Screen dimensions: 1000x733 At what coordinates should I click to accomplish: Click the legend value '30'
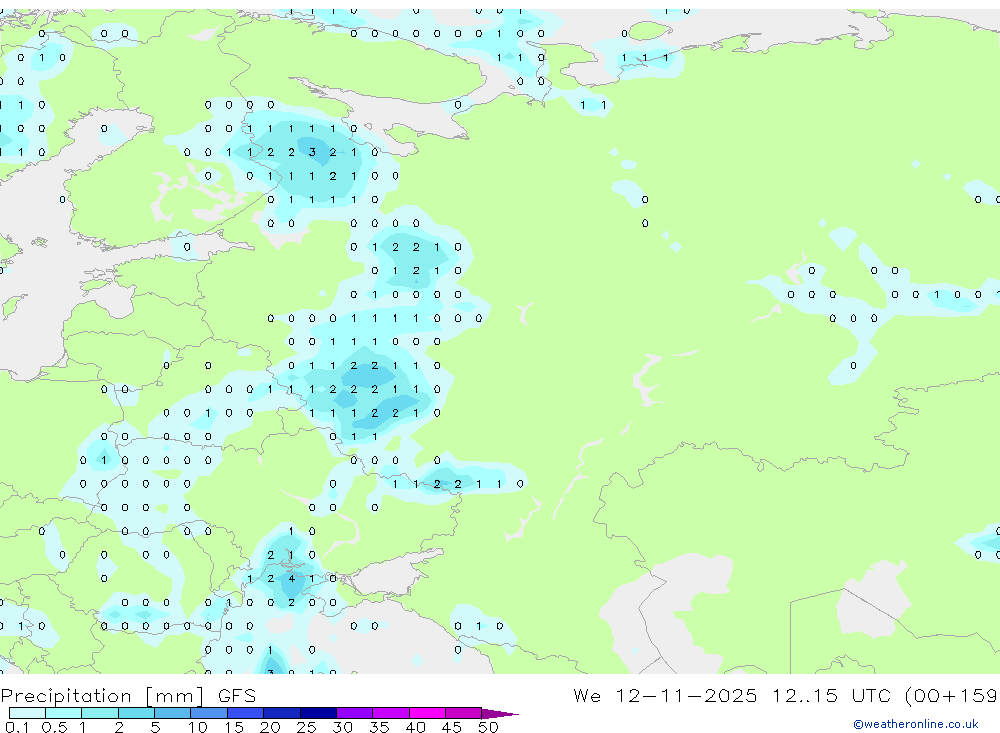coord(342,727)
